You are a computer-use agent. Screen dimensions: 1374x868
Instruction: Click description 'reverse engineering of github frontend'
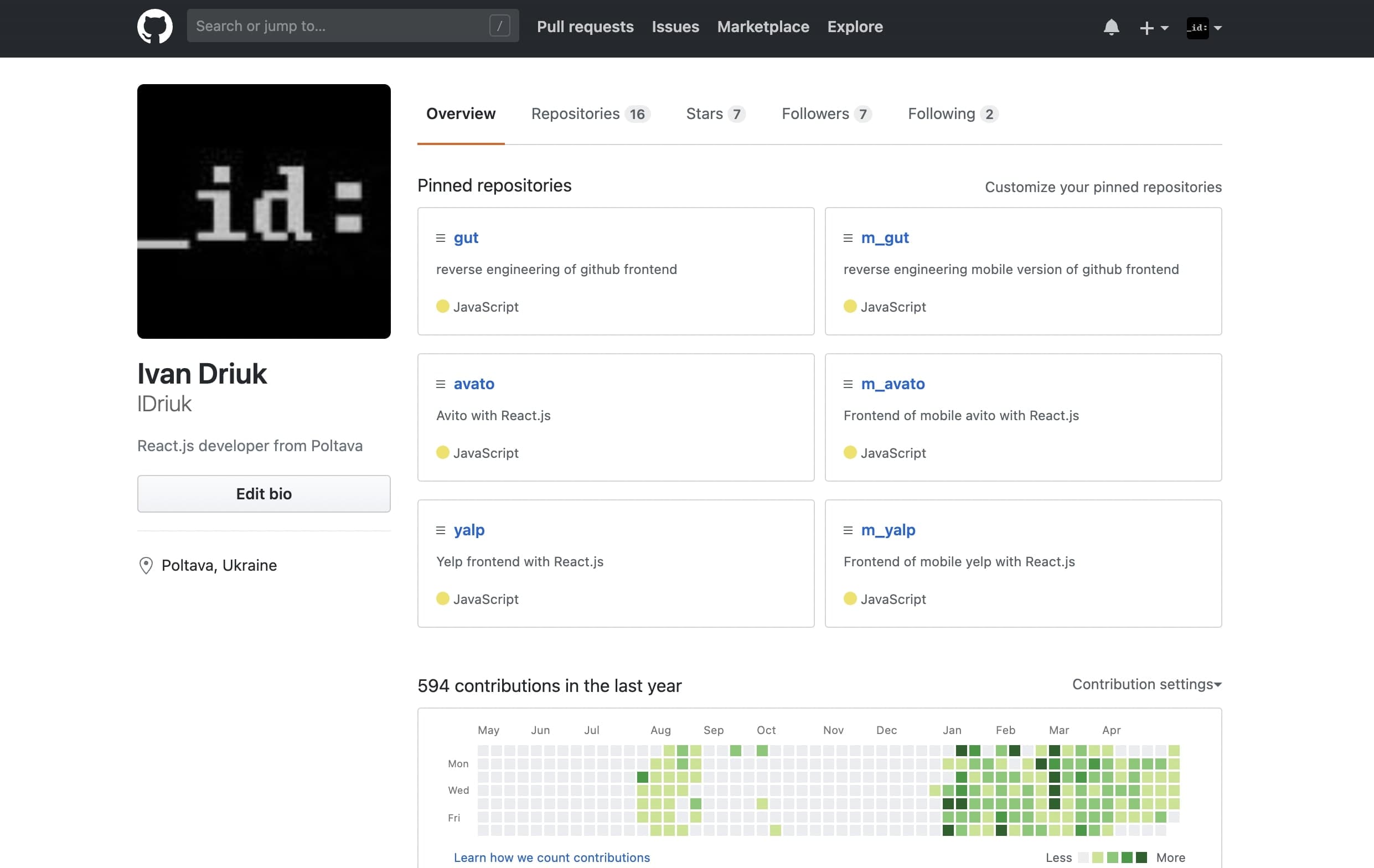pyautogui.click(x=556, y=270)
